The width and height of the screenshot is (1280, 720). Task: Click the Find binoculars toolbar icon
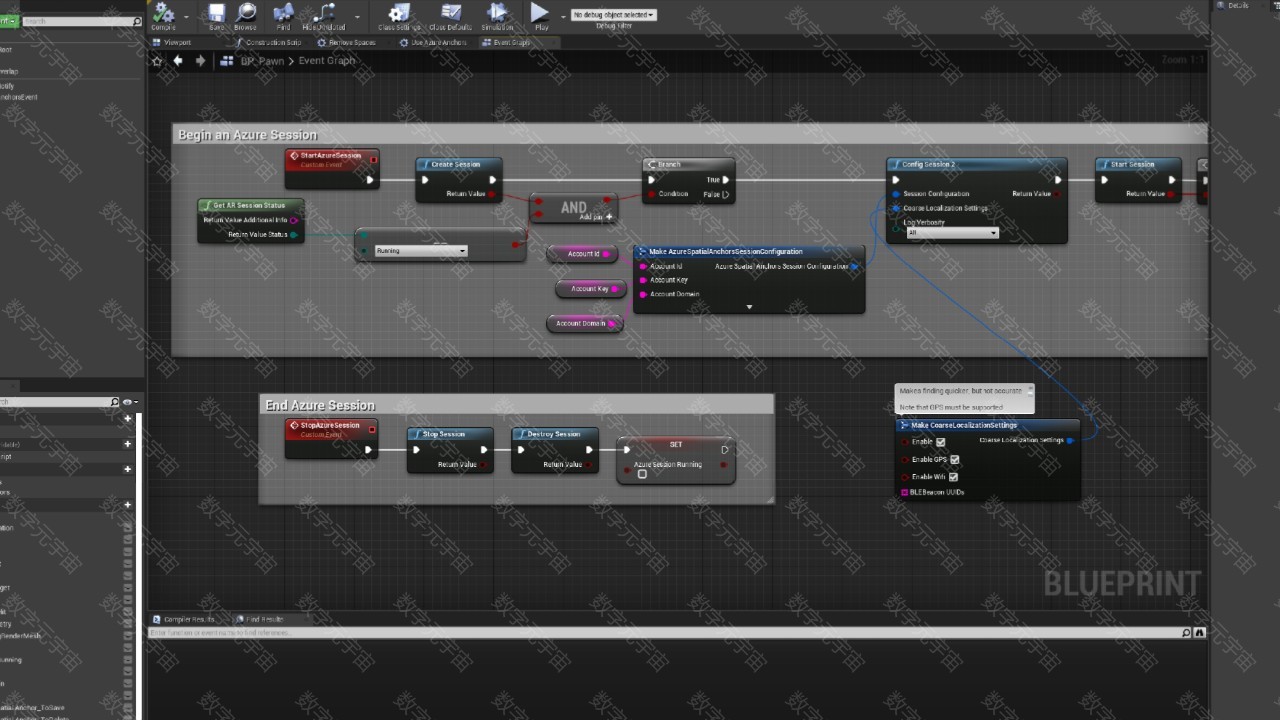point(283,16)
